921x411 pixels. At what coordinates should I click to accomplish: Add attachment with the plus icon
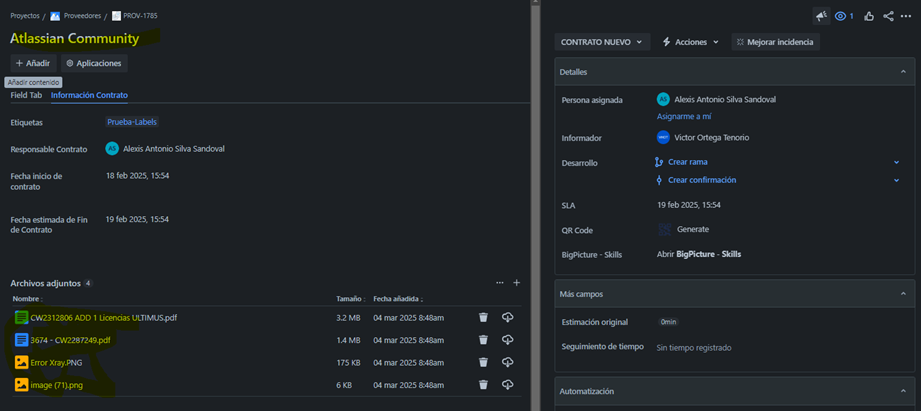516,283
